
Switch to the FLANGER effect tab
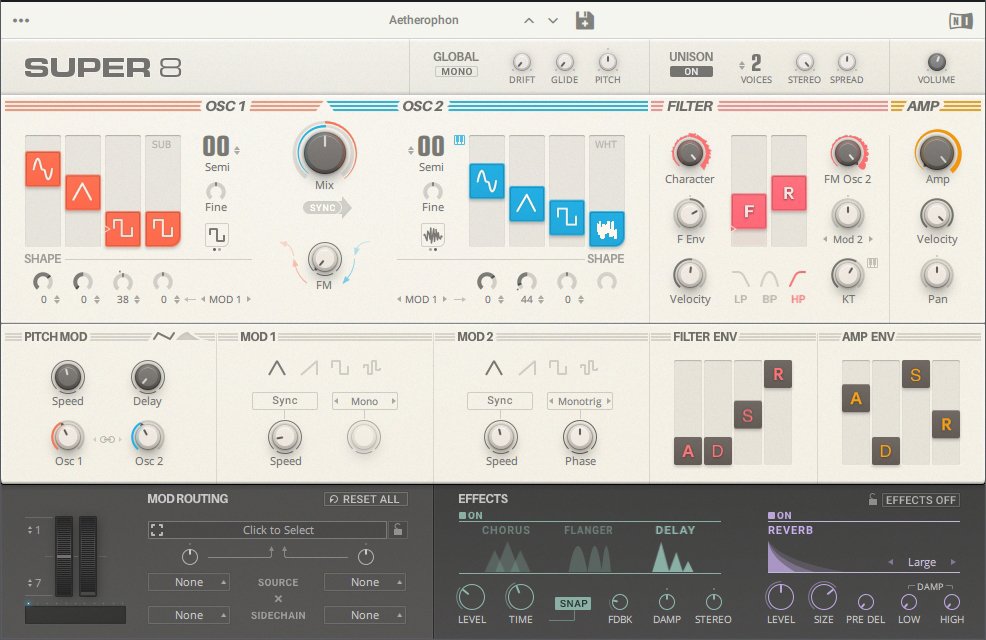(x=588, y=530)
